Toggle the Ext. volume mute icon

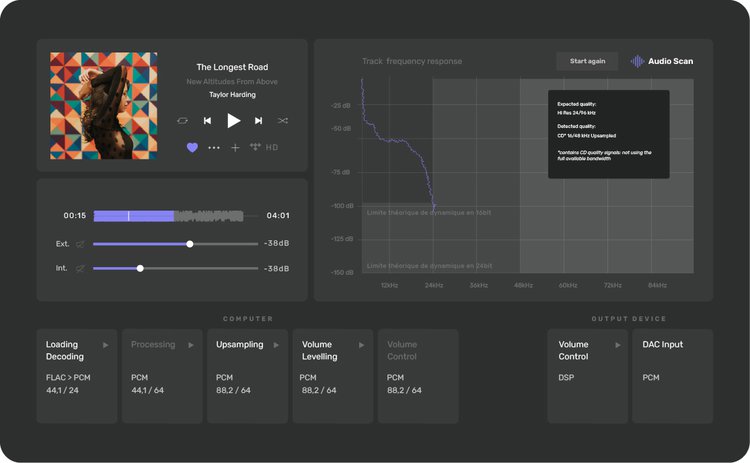(x=80, y=244)
